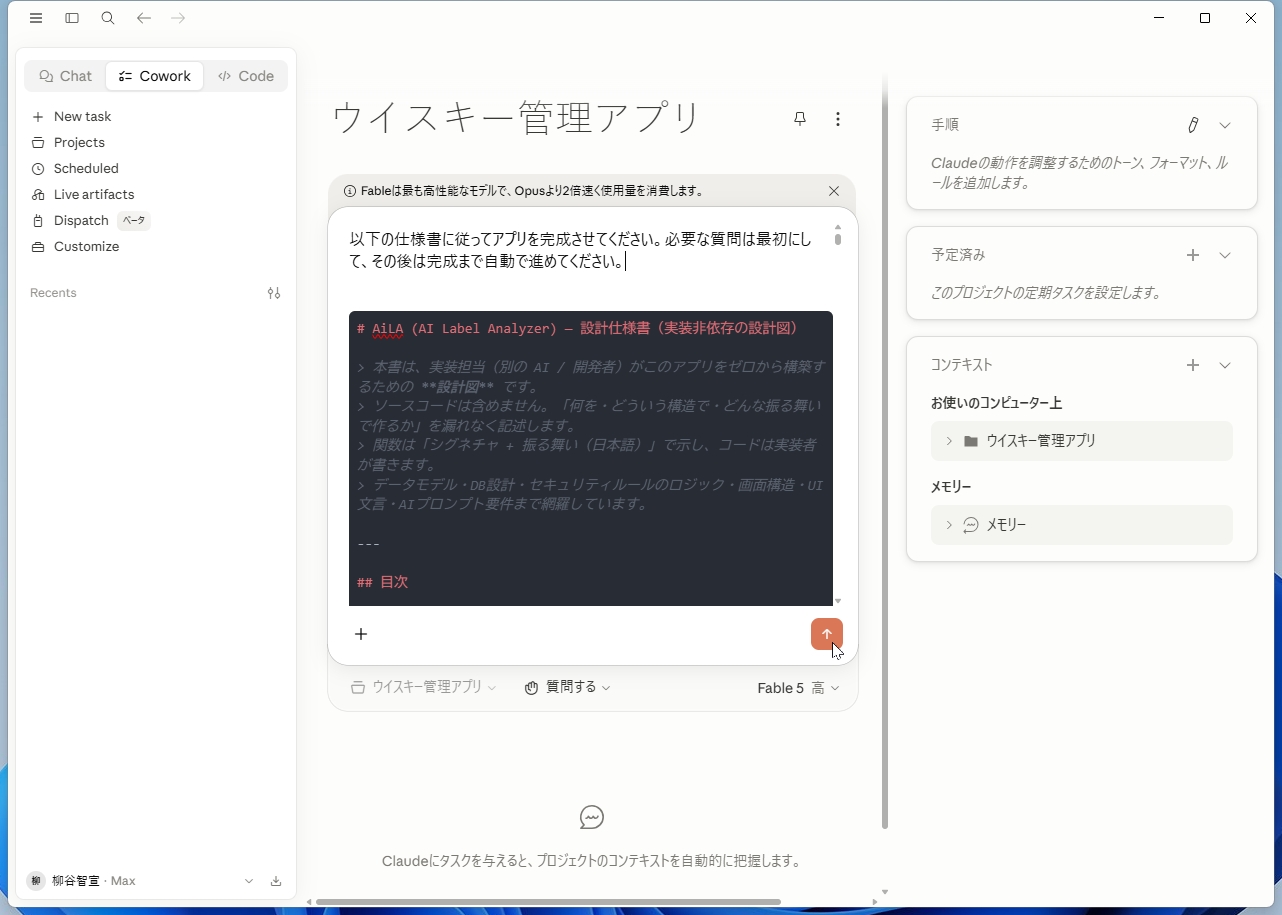Click the chat bubble icon above the hint text
1282x915 pixels.
592,817
